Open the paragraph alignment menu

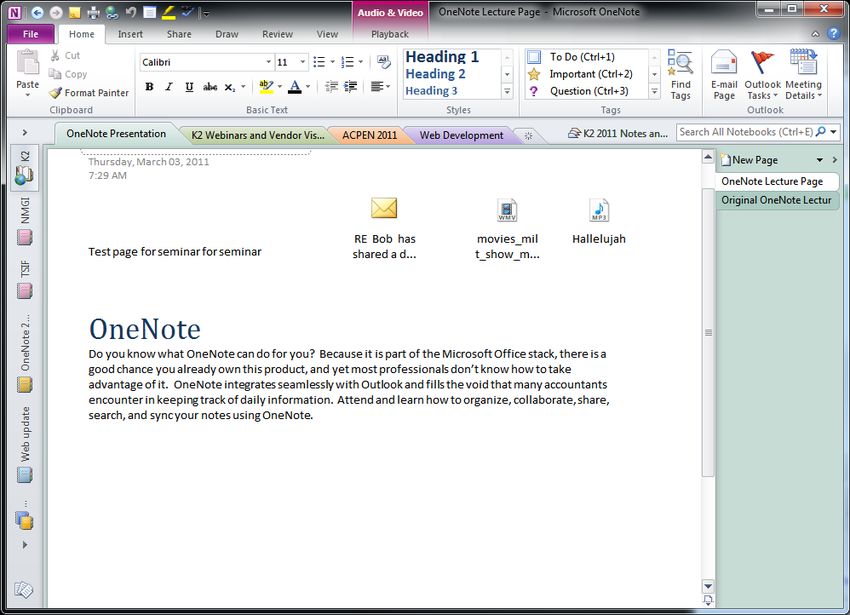381,86
